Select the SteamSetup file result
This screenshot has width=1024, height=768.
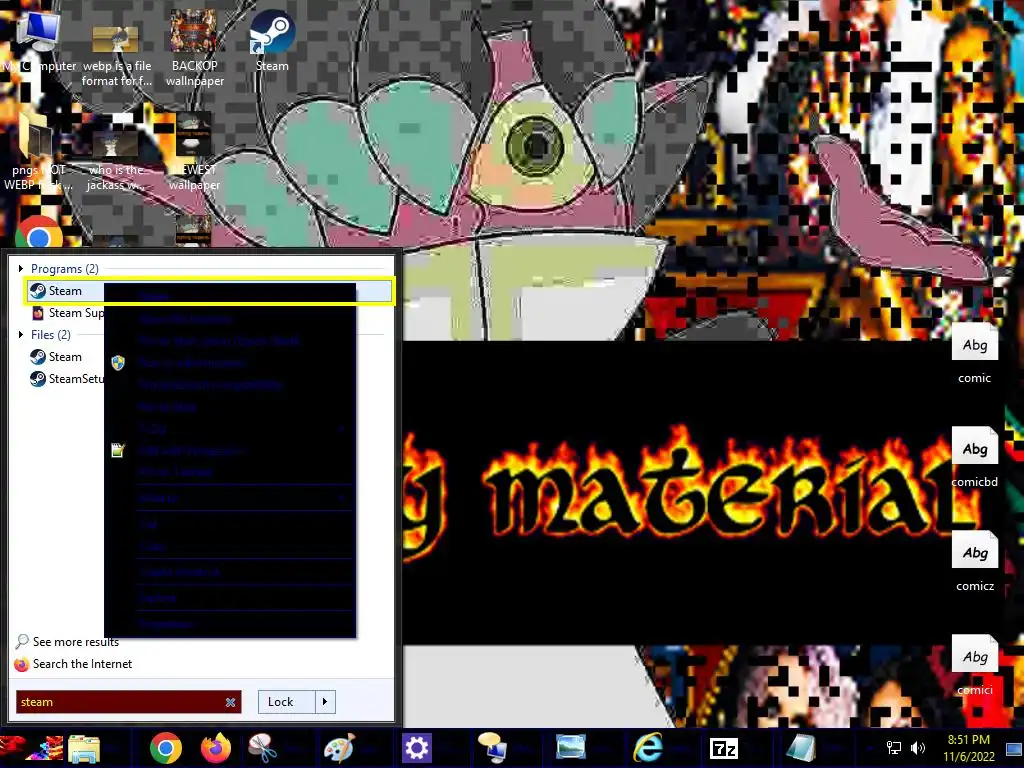pos(67,379)
